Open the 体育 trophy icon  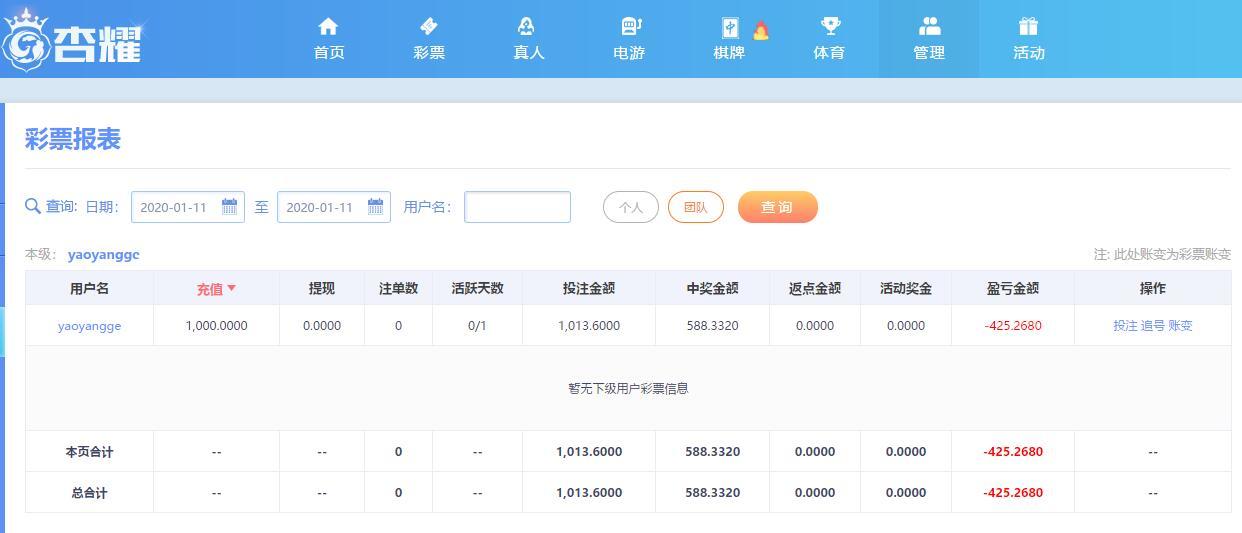click(x=829, y=26)
